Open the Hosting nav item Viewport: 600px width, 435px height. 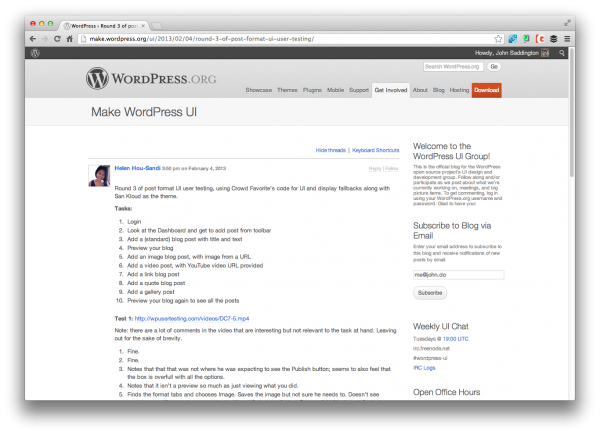[x=459, y=90]
